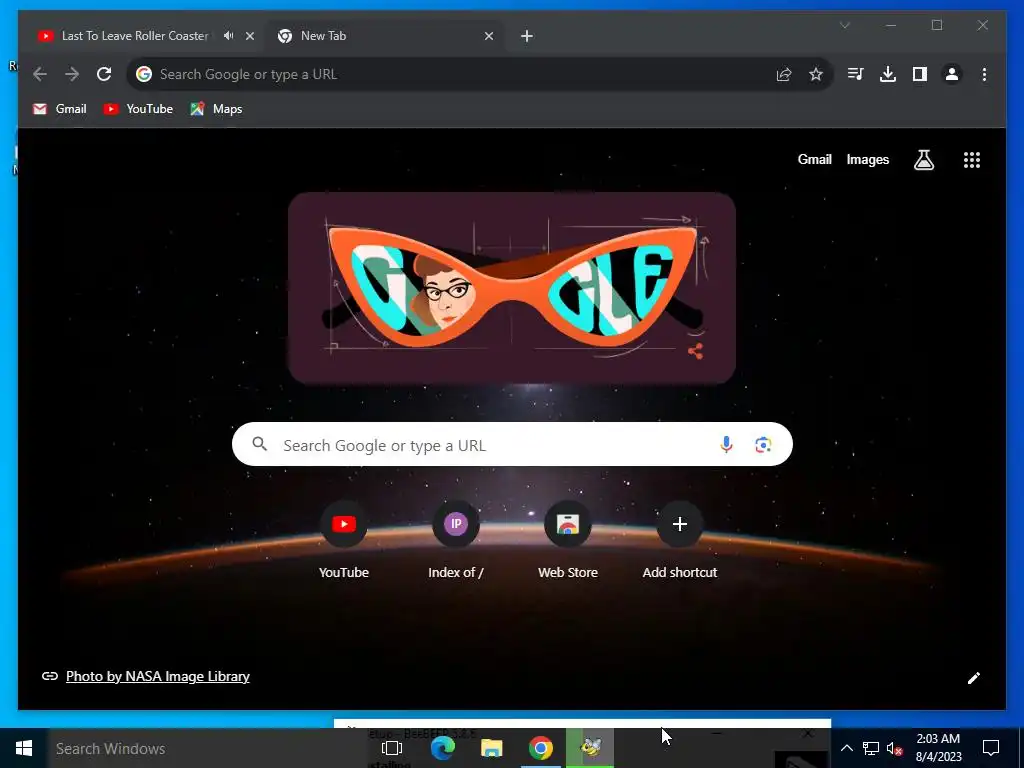
Task: Mute the YouTube tab via speaker icon
Action: click(228, 36)
